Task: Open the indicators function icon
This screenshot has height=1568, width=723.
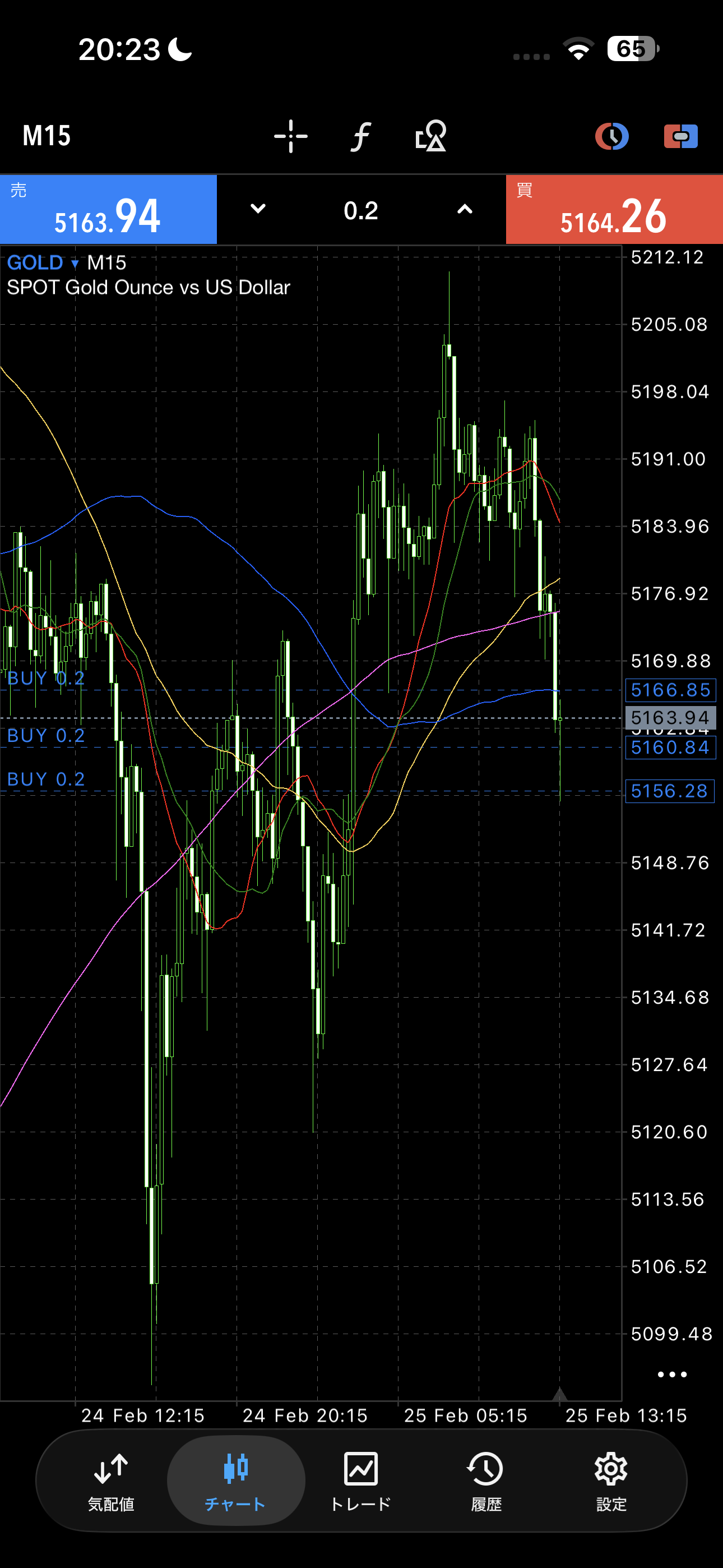Action: (x=361, y=136)
